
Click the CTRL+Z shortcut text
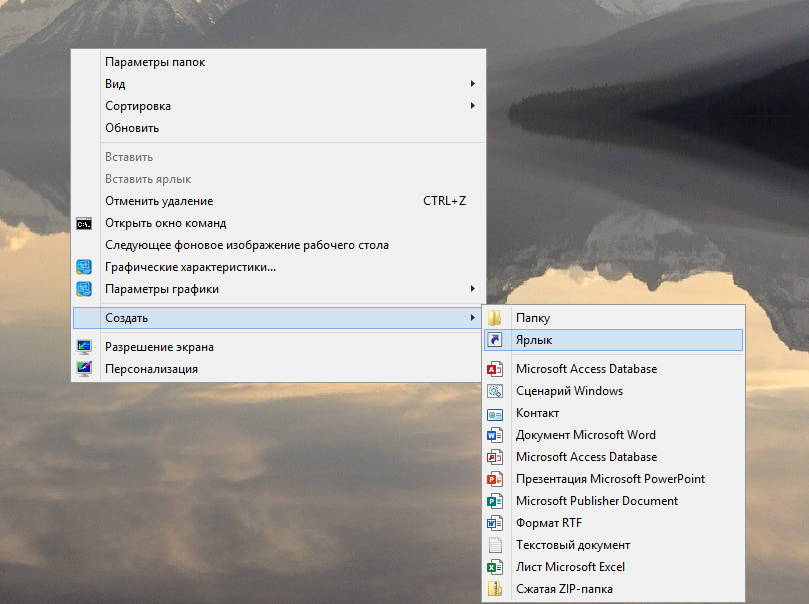(x=444, y=201)
